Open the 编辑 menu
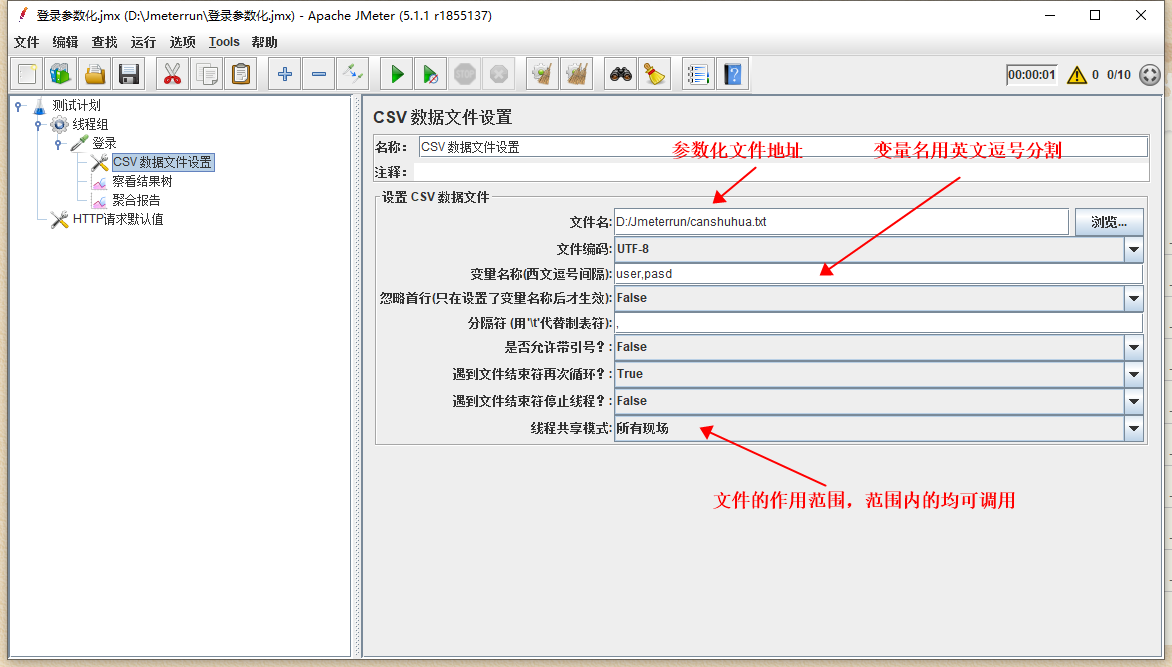The height and width of the screenshot is (667, 1172). pyautogui.click(x=65, y=42)
